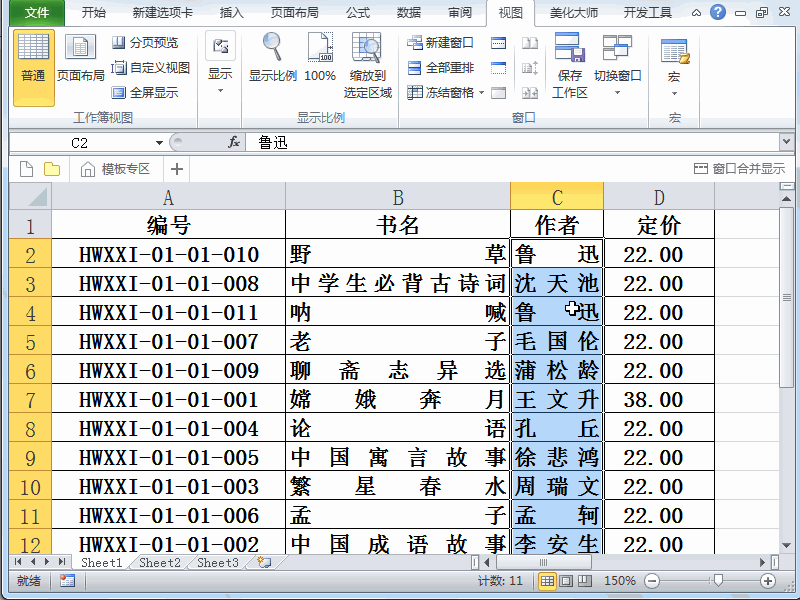800x600 pixels.
Task: Switch to Normal view in status bar
Action: click(547, 581)
